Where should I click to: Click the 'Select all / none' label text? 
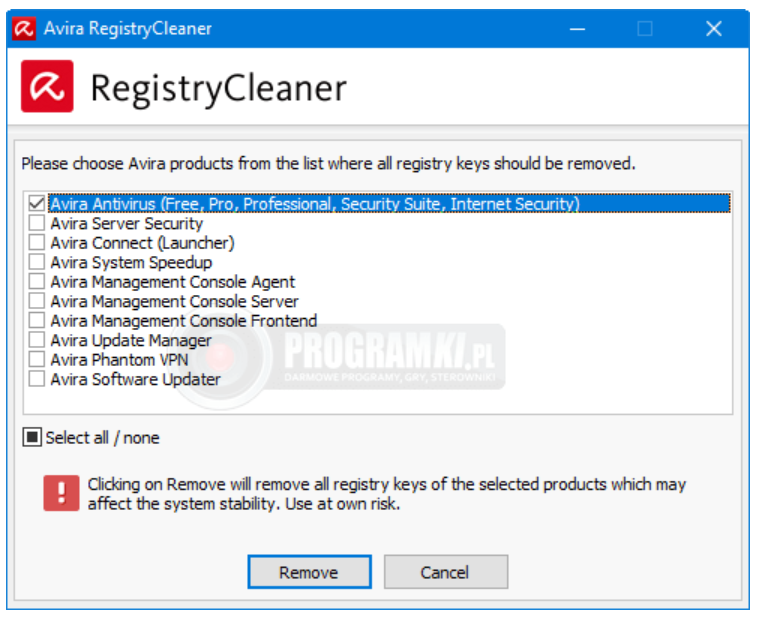pos(103,438)
